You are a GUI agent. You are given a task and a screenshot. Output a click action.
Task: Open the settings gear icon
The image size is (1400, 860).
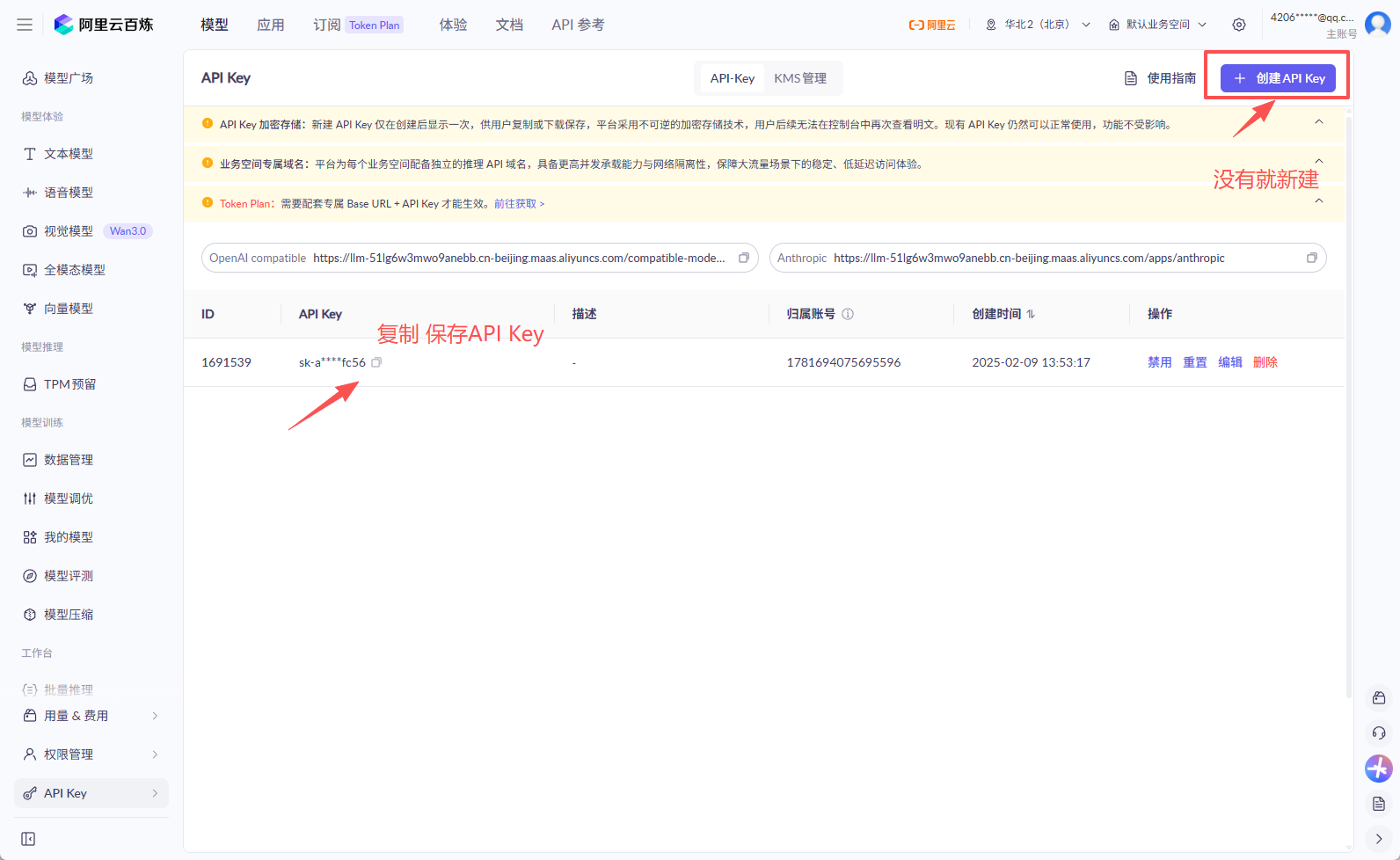pyautogui.click(x=1239, y=25)
